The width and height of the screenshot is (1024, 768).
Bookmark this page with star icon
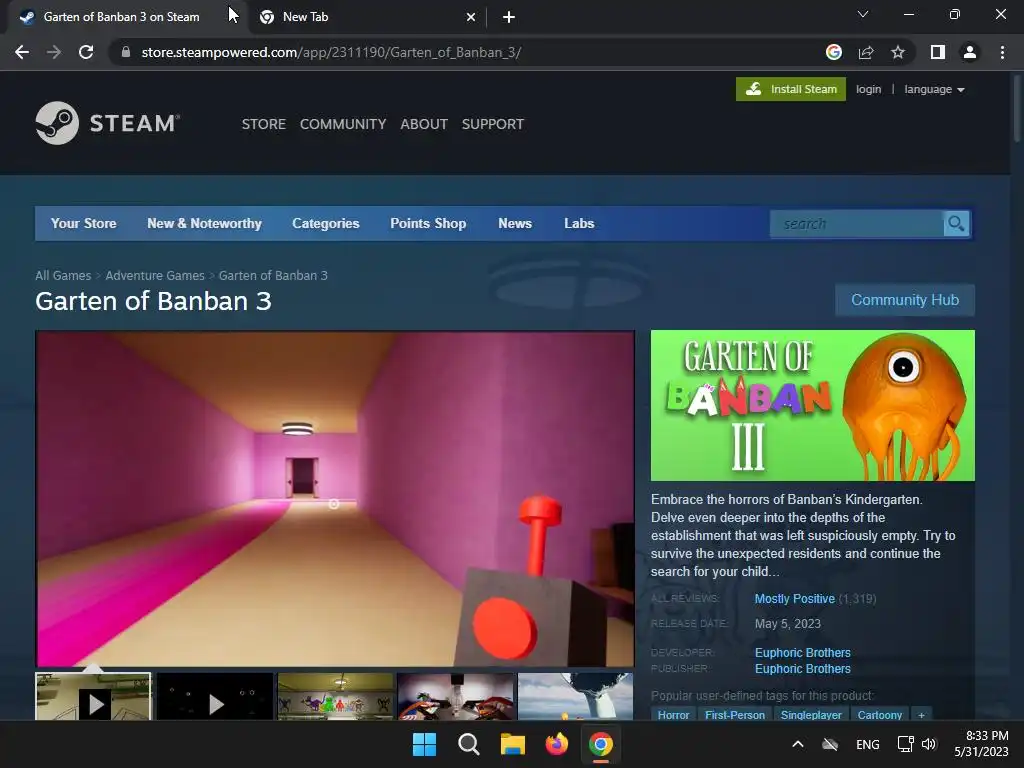(898, 52)
